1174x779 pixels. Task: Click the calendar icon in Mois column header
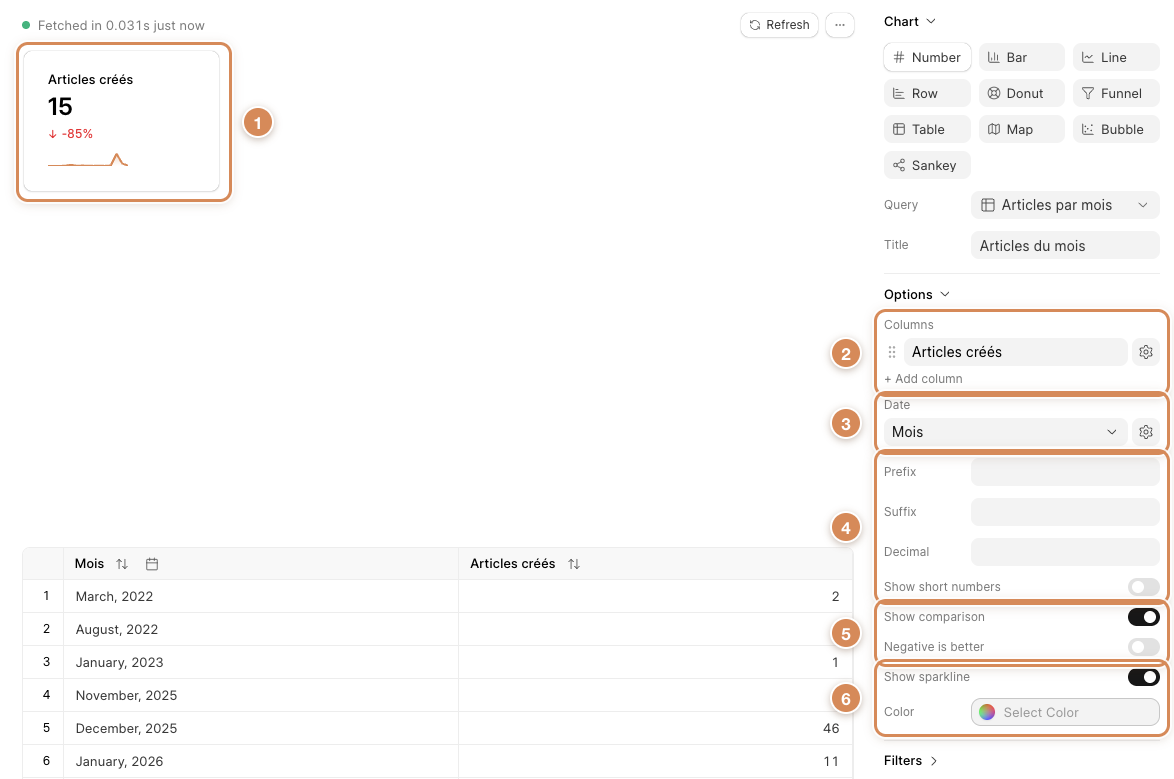152,564
